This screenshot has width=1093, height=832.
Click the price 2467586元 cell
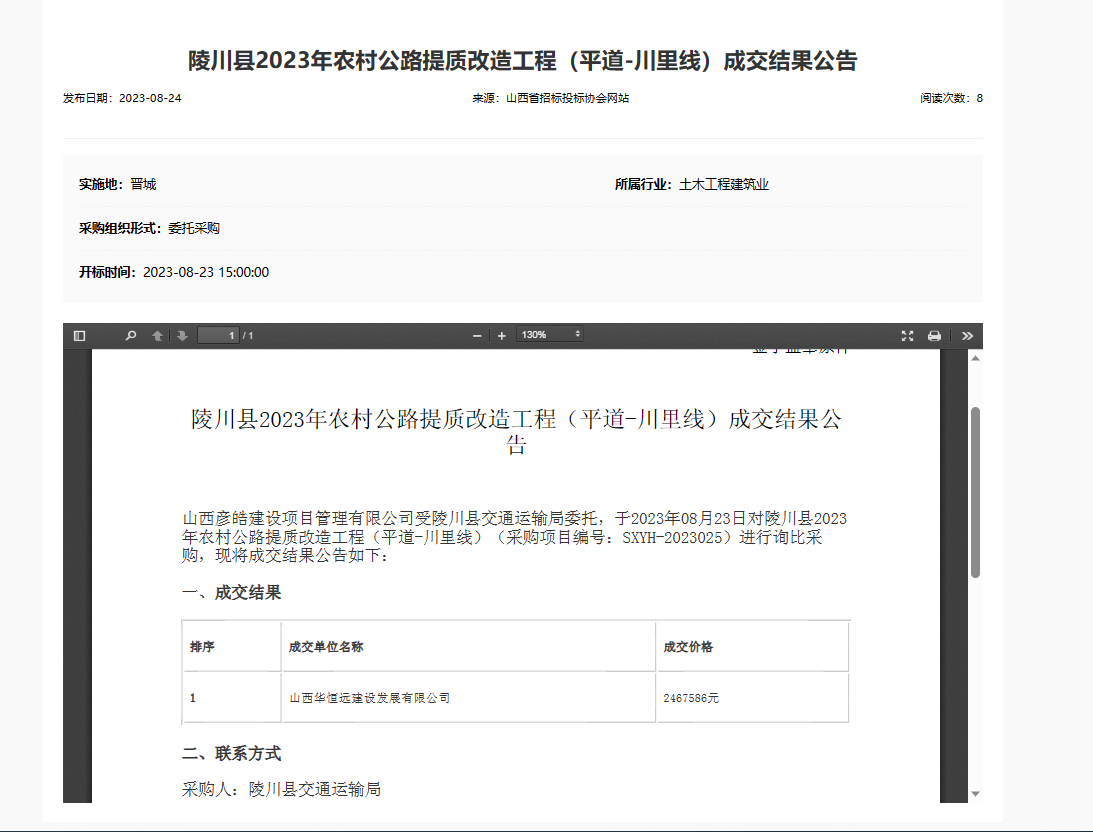691,698
